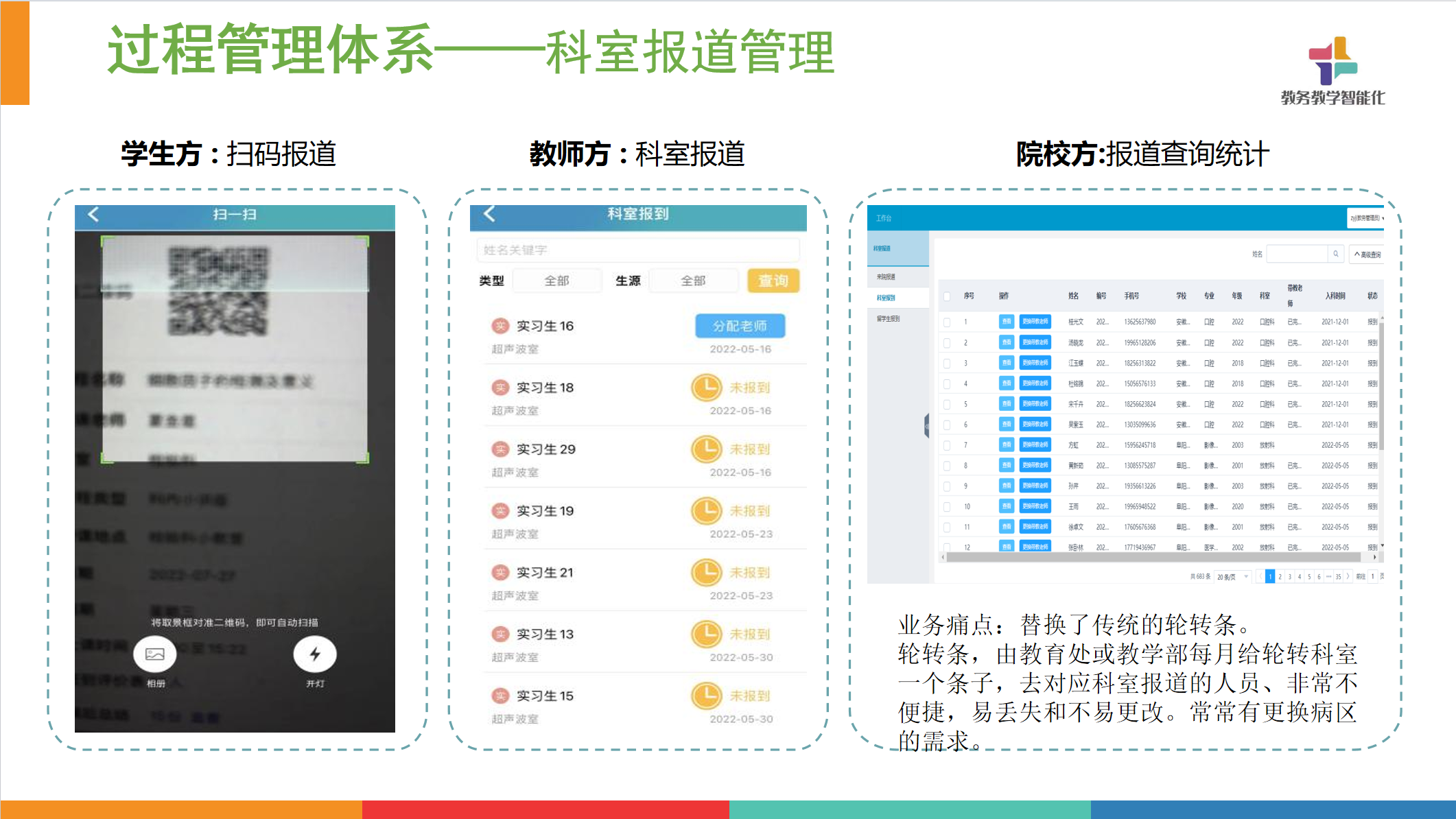
Task: Check the select-all checkbox in table header
Action: [x=947, y=296]
